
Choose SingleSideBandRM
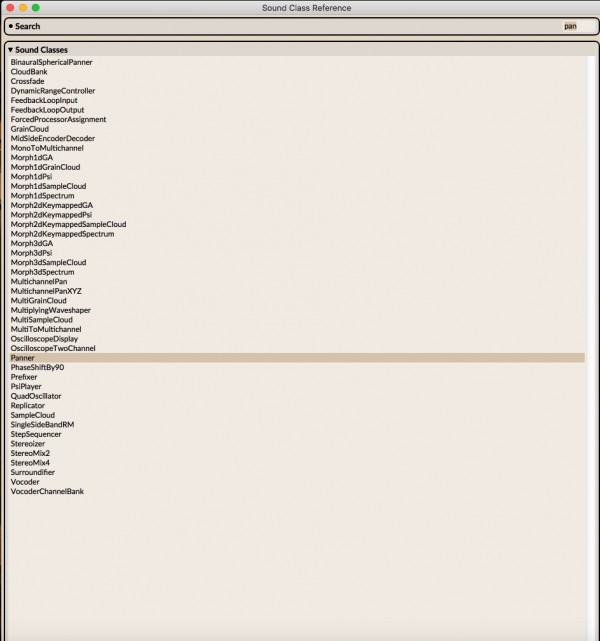(x=43, y=424)
